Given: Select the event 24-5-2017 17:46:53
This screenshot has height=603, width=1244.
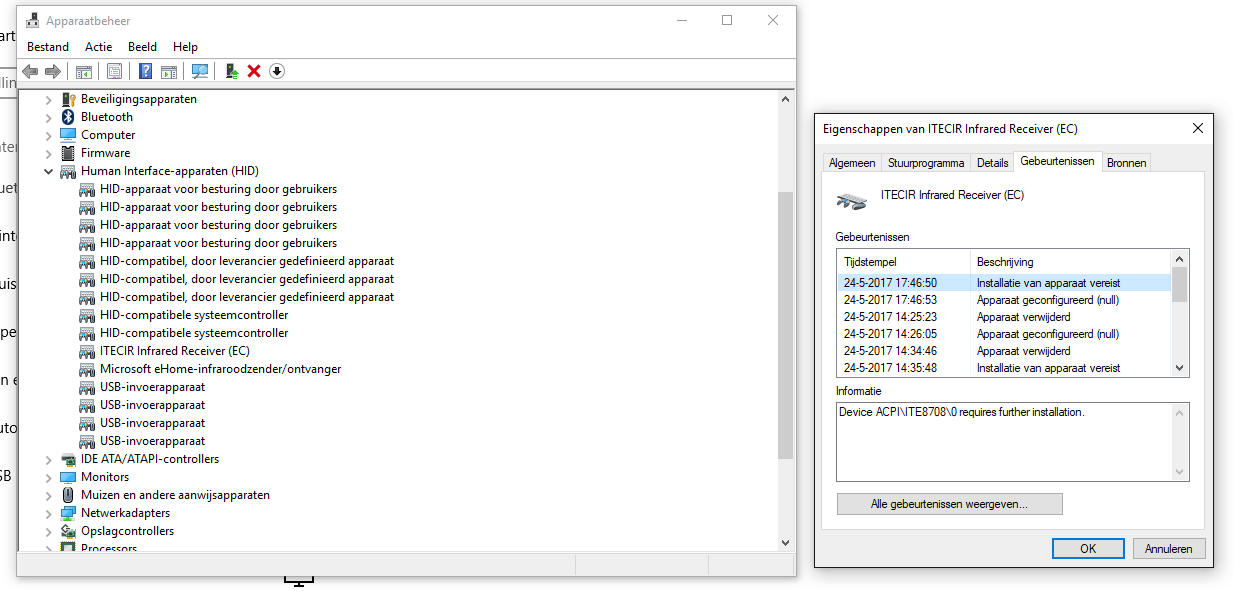Looking at the screenshot, I should coord(1004,300).
